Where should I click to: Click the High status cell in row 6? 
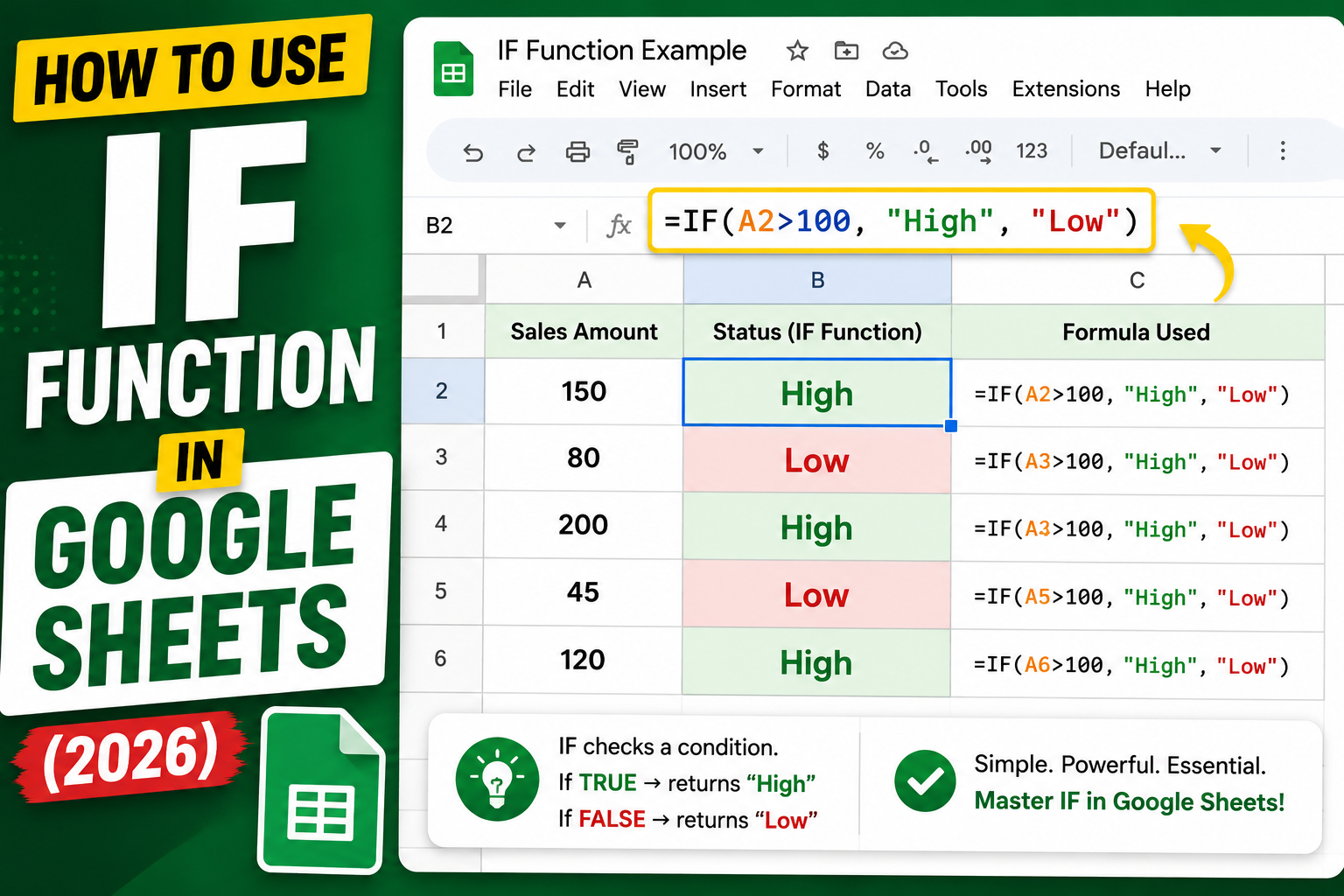tap(817, 662)
